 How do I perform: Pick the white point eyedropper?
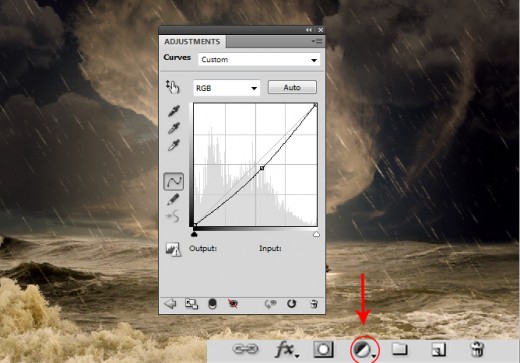tap(174, 145)
